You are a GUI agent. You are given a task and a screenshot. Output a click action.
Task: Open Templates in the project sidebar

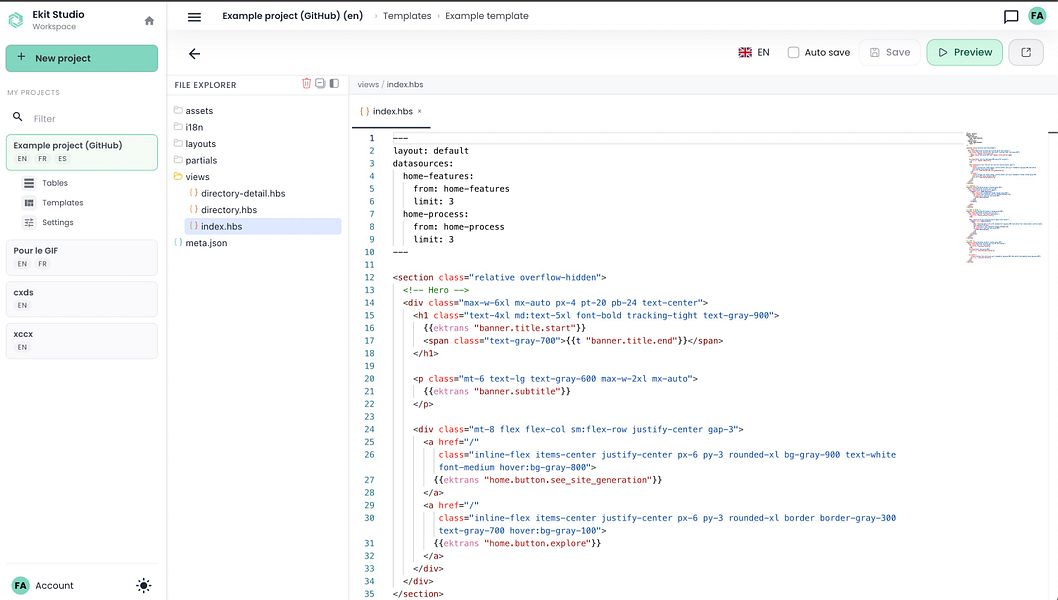tap(62, 203)
